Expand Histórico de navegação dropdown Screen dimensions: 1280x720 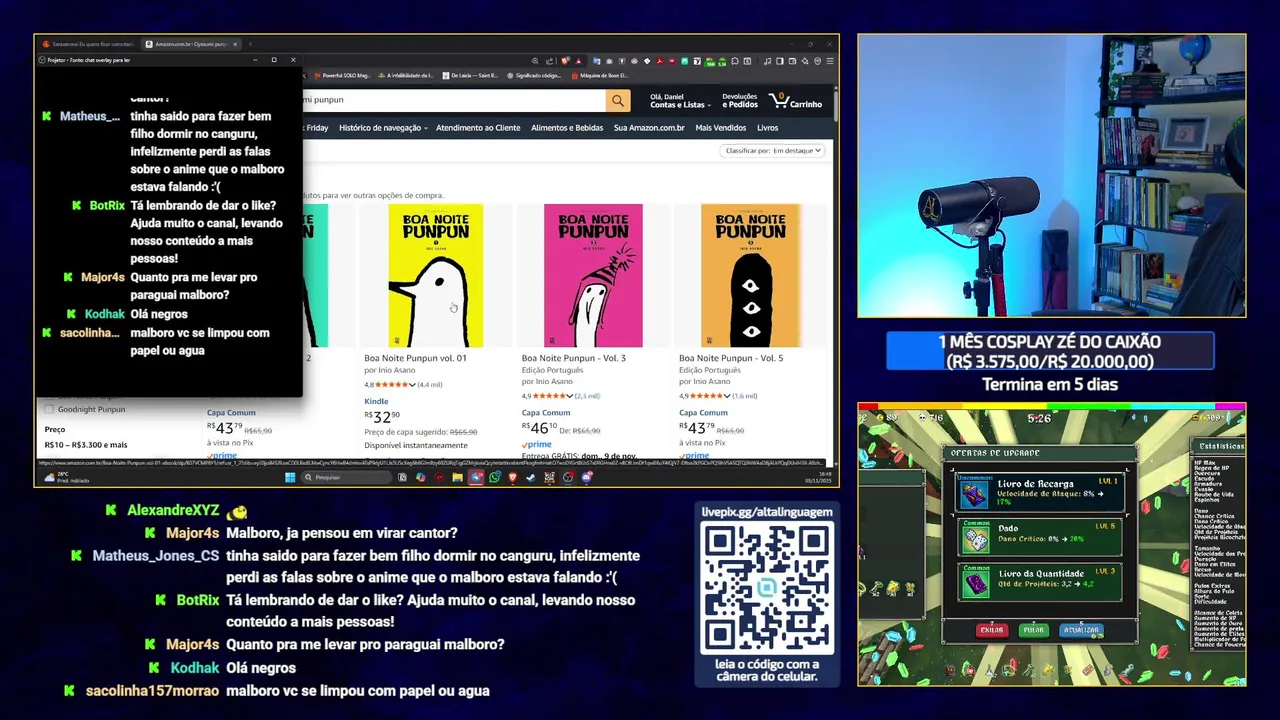[x=383, y=128]
